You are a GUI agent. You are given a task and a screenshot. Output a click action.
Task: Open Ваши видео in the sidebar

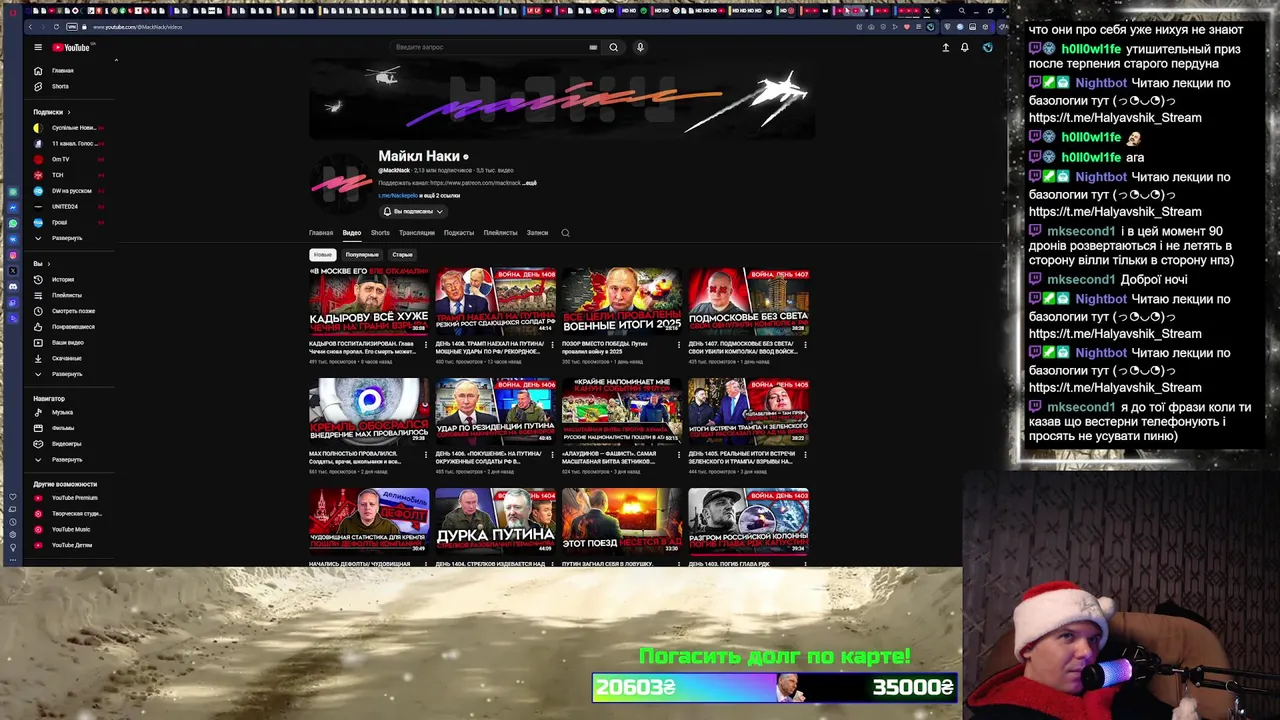click(x=70, y=342)
